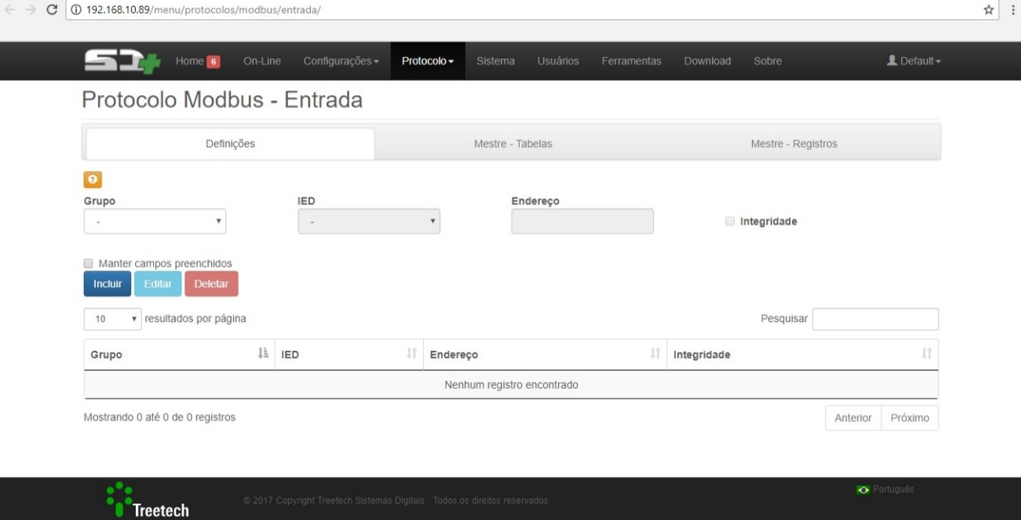The height and width of the screenshot is (520, 1021).
Task: Go to Home in navbar
Action: click(189, 61)
